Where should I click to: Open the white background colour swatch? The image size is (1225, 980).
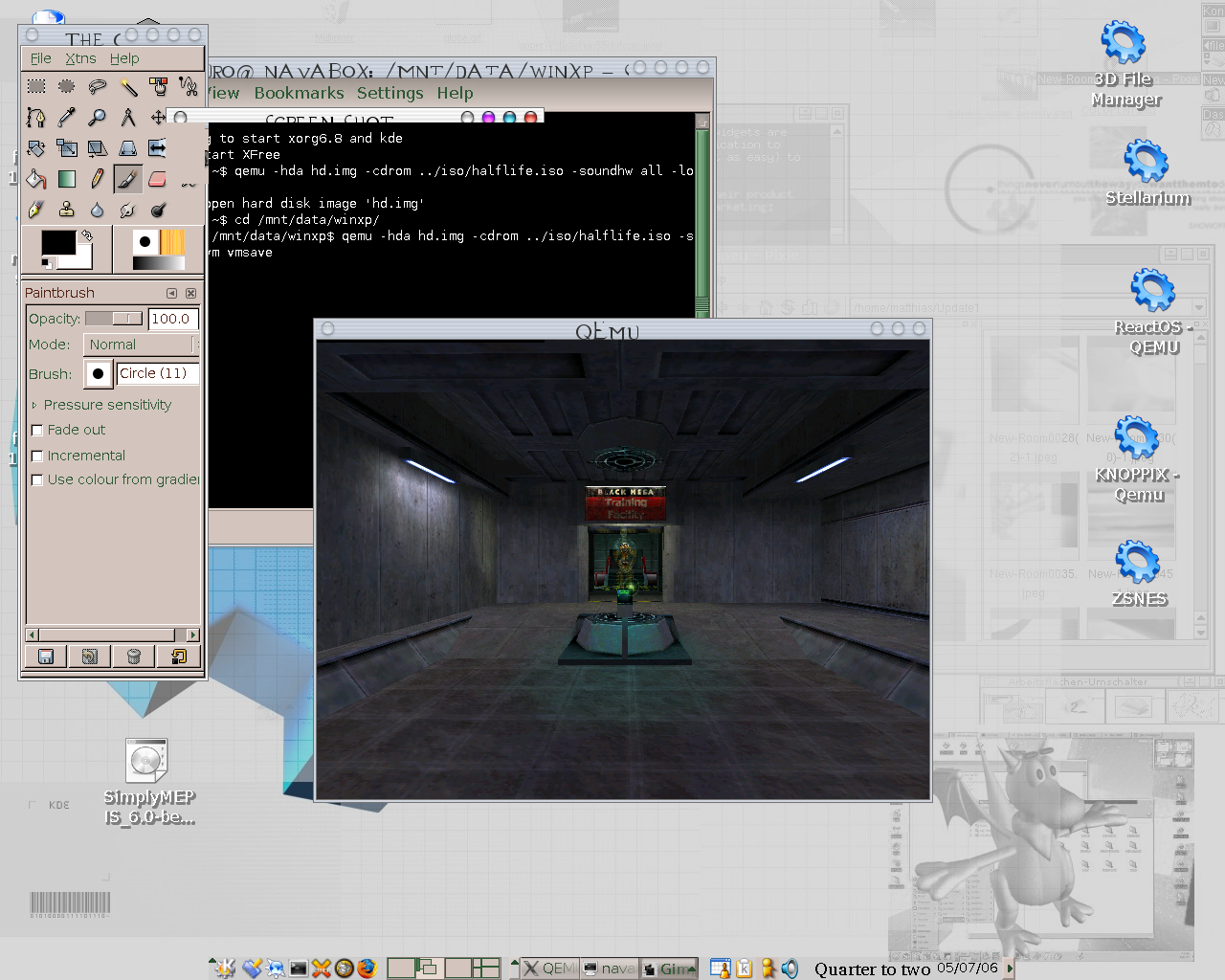point(84,259)
